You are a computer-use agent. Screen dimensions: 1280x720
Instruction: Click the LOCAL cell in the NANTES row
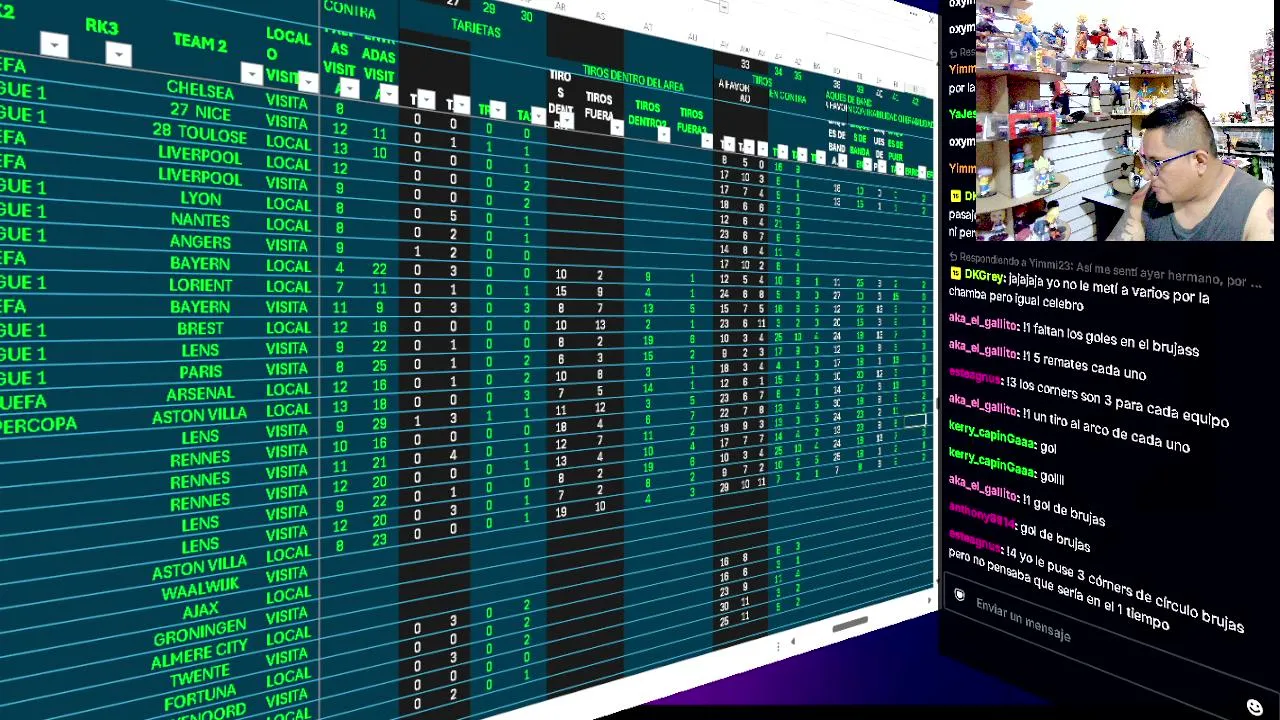(x=288, y=225)
